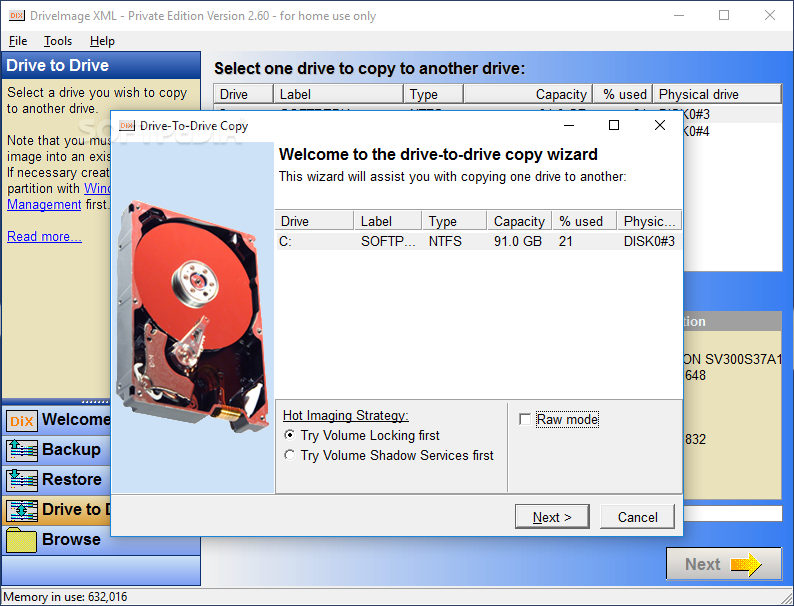This screenshot has height=606, width=794.
Task: Maximize the Drive-To-Drive Copy dialog
Action: tap(614, 125)
